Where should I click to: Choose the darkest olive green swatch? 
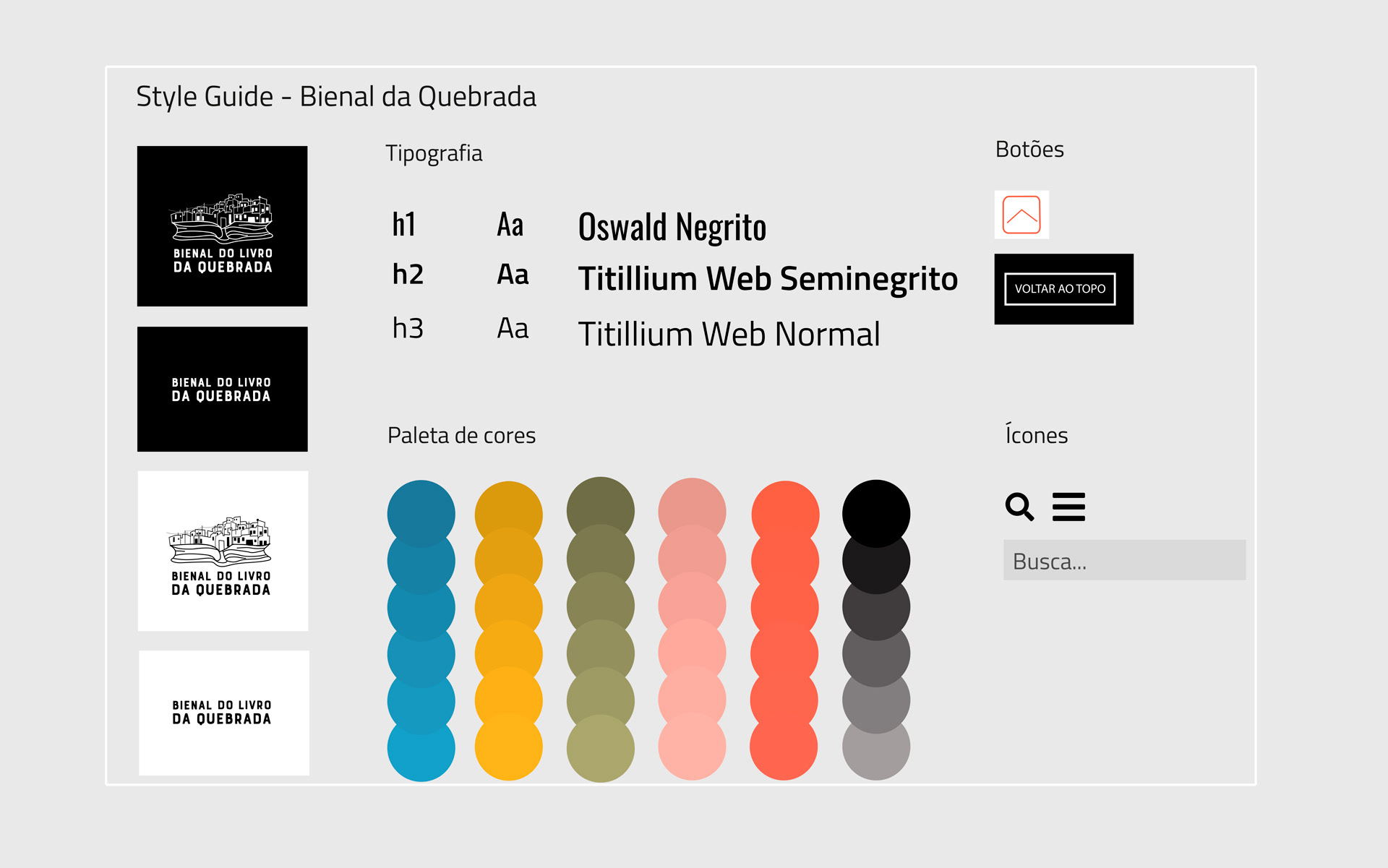tap(600, 504)
